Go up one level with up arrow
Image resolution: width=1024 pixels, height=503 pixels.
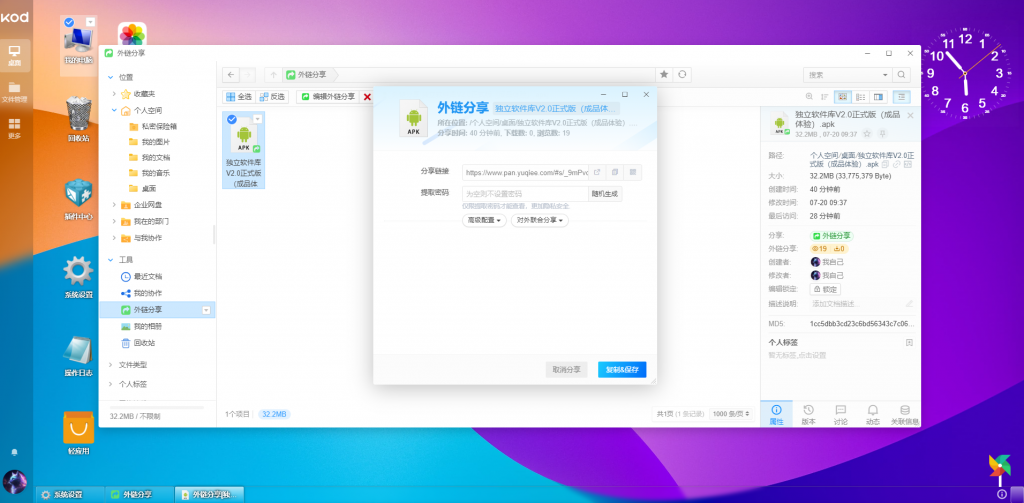coord(274,74)
